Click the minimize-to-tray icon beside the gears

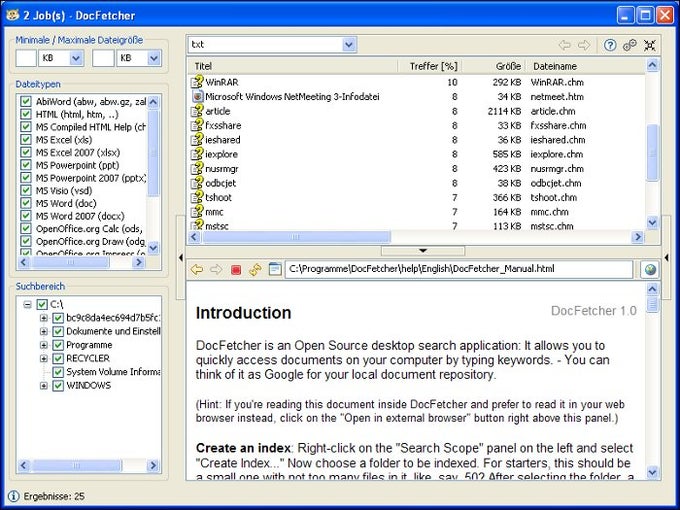click(649, 45)
